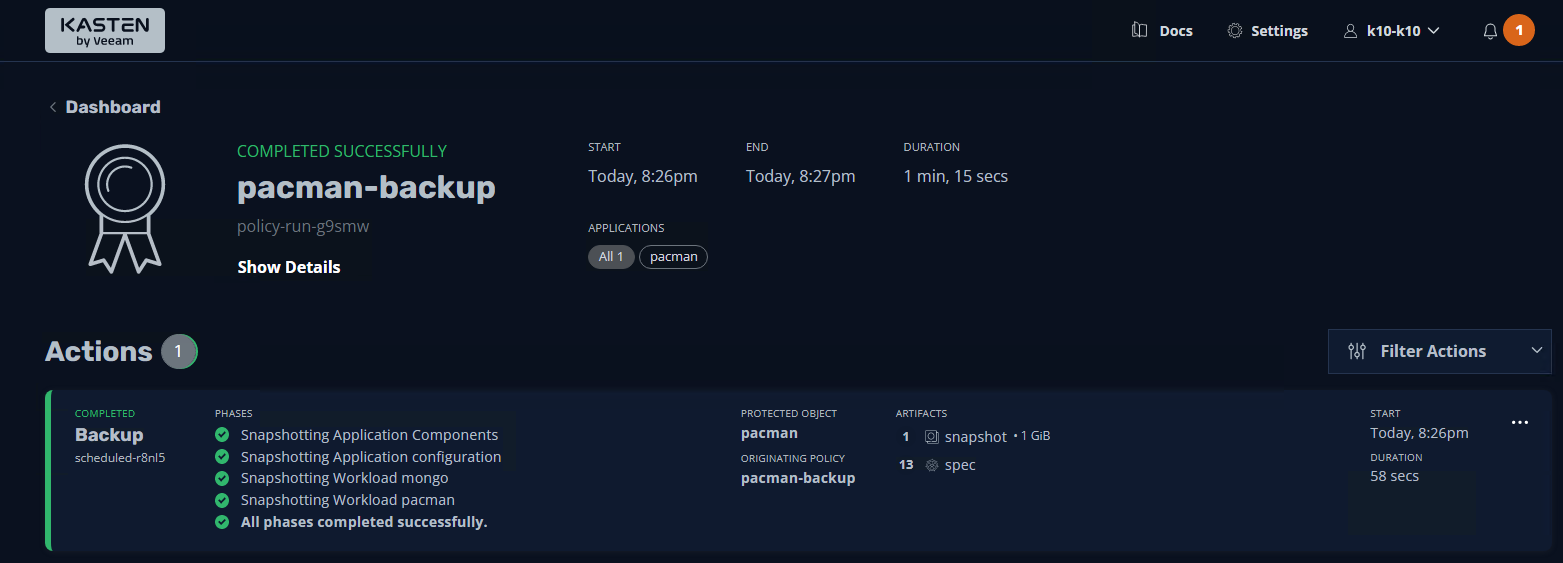Click the pacman-backup originating policy link
The width and height of the screenshot is (1563, 563).
[x=798, y=478]
